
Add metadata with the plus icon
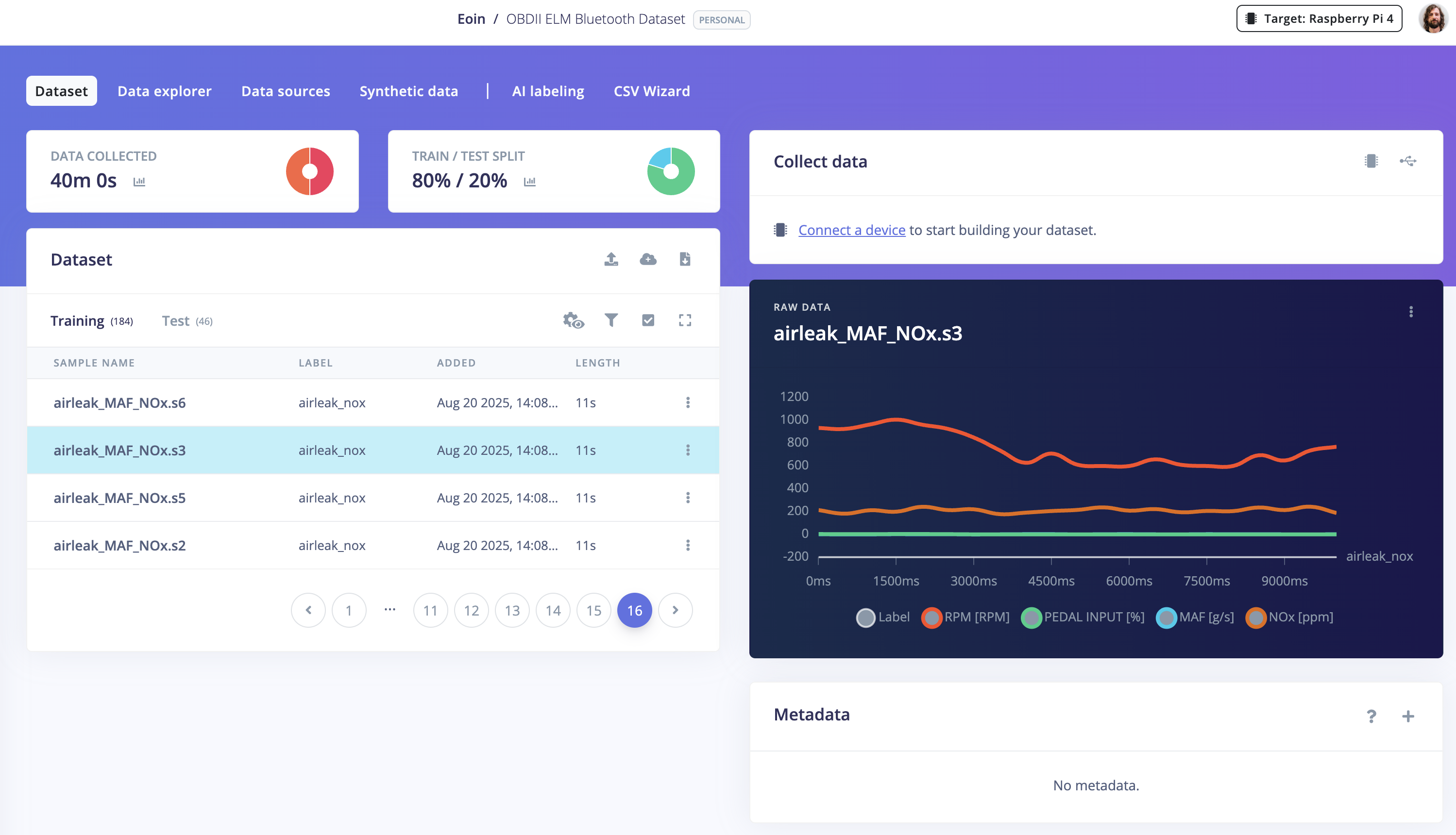tap(1408, 716)
